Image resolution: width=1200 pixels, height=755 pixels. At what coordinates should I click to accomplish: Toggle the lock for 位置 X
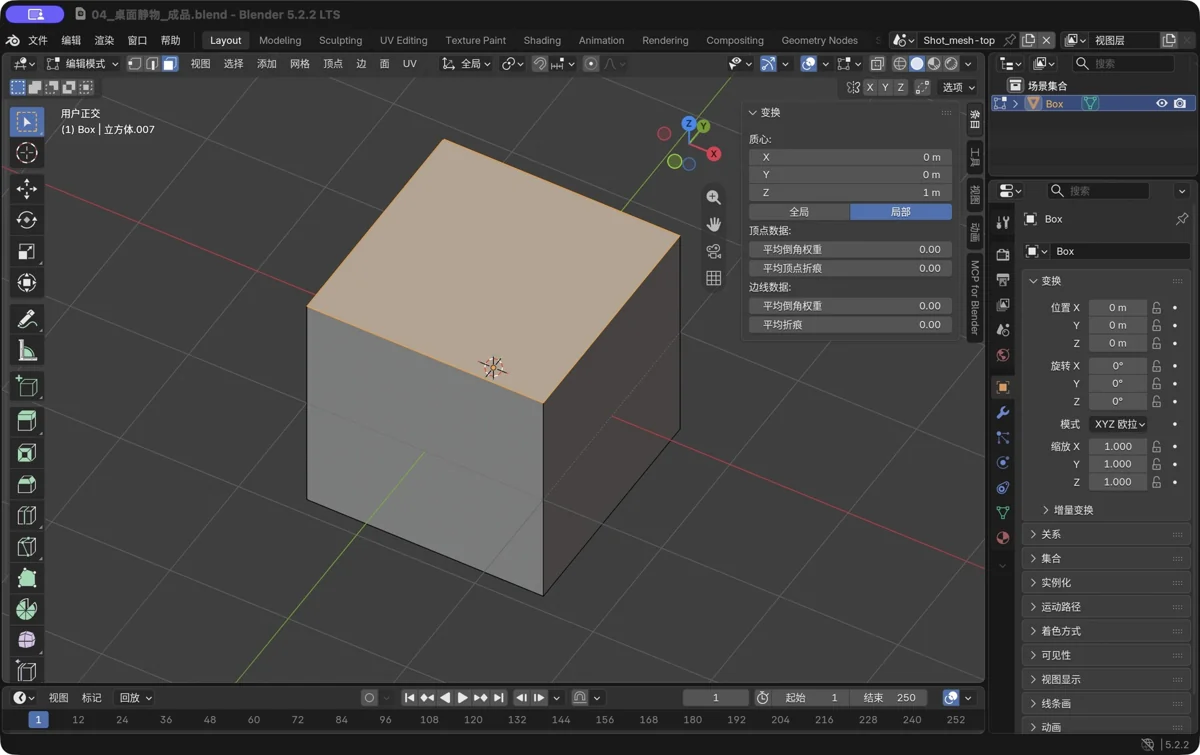click(1157, 308)
